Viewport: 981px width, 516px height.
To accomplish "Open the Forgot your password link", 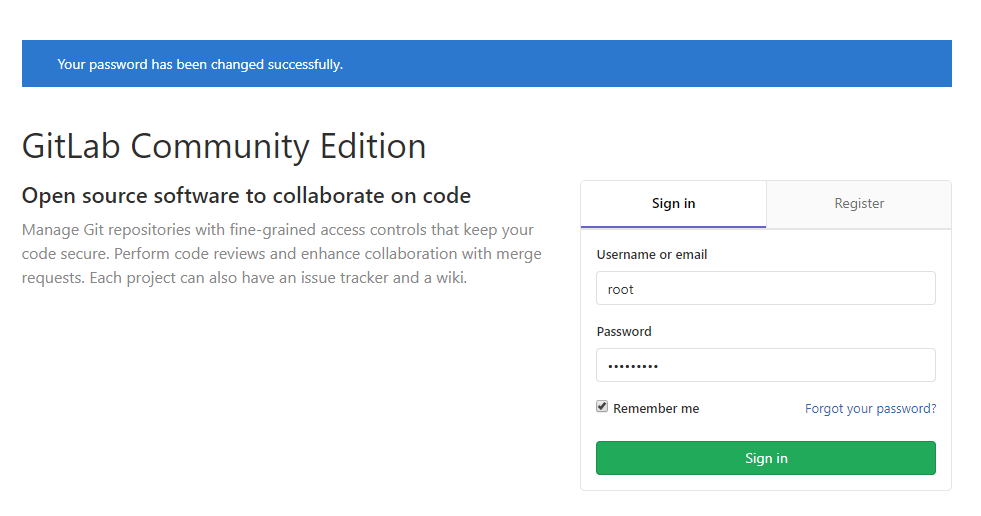I will pyautogui.click(x=870, y=409).
